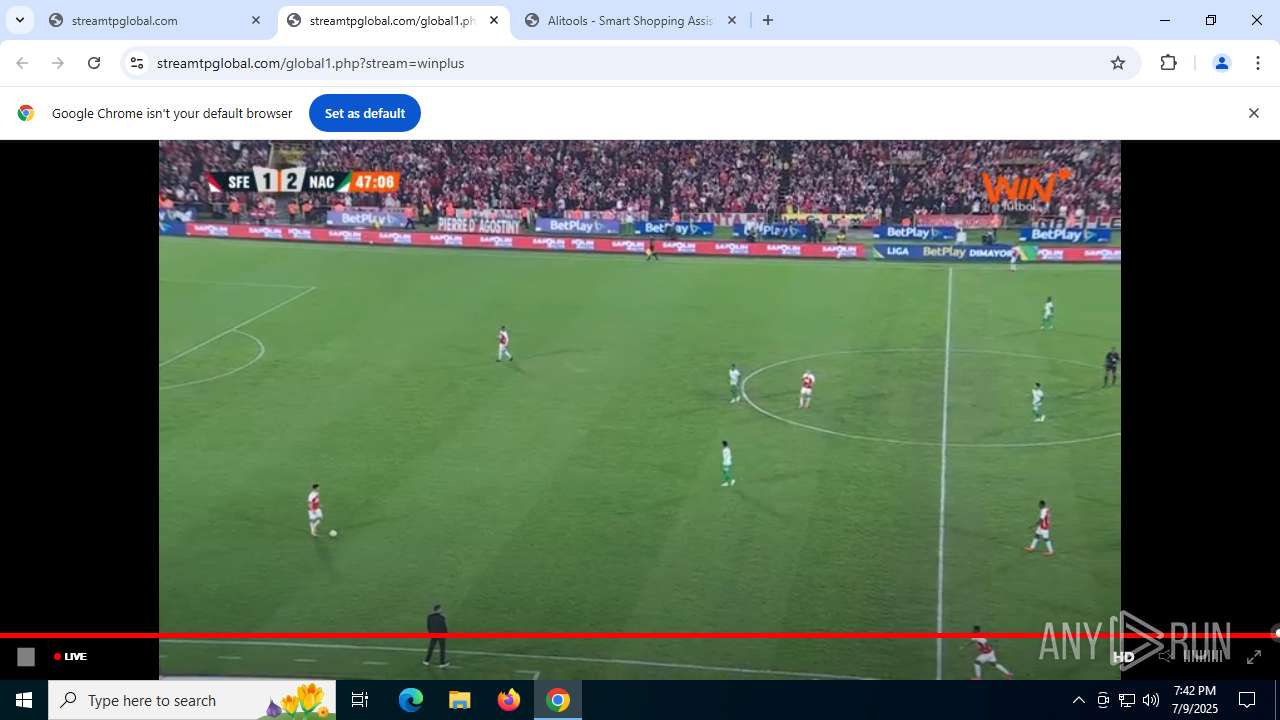The height and width of the screenshot is (720, 1280).
Task: Mute the video player volume
Action: [1165, 657]
